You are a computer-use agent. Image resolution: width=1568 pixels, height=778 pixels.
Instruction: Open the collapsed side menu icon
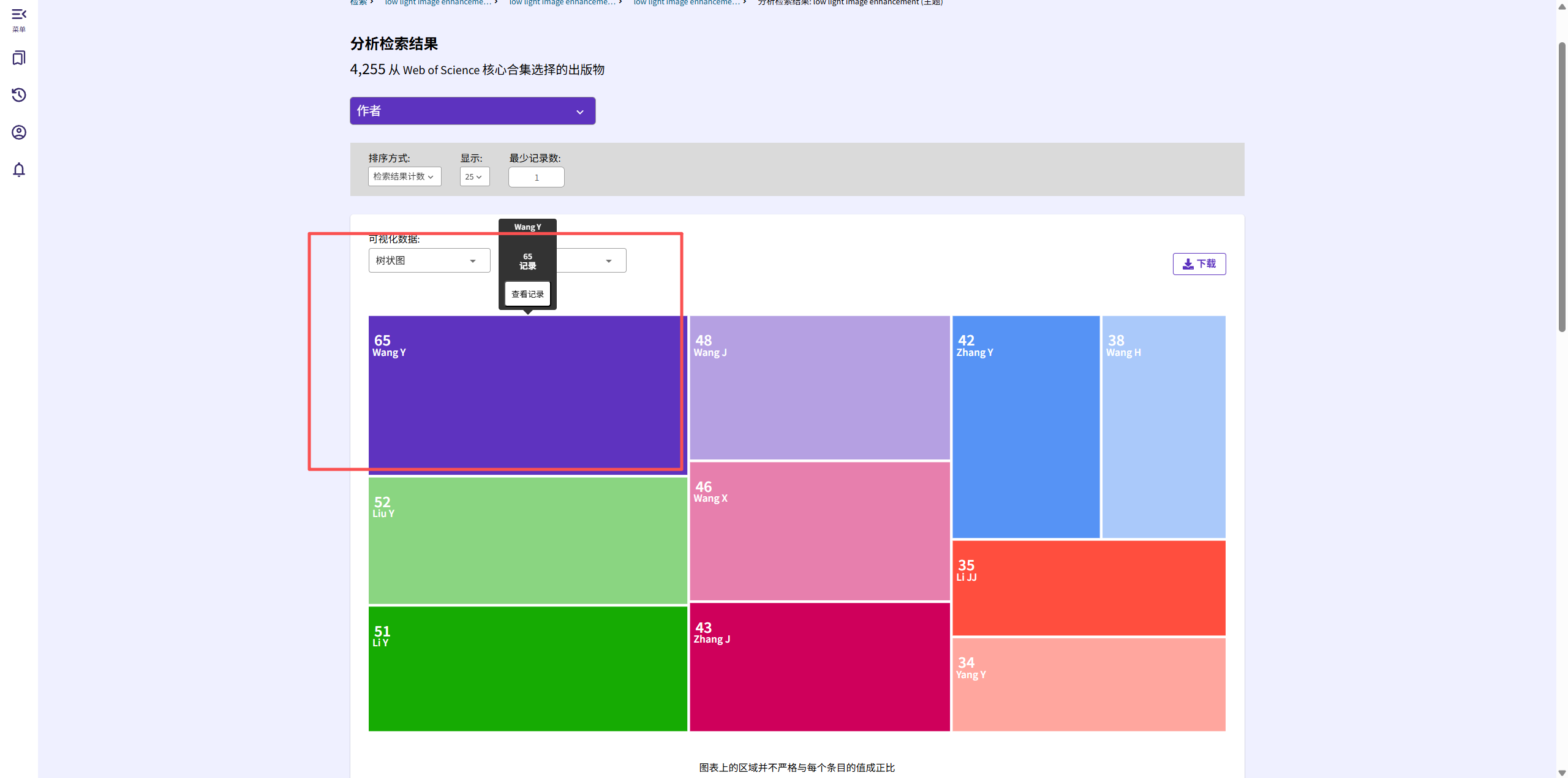tap(18, 15)
